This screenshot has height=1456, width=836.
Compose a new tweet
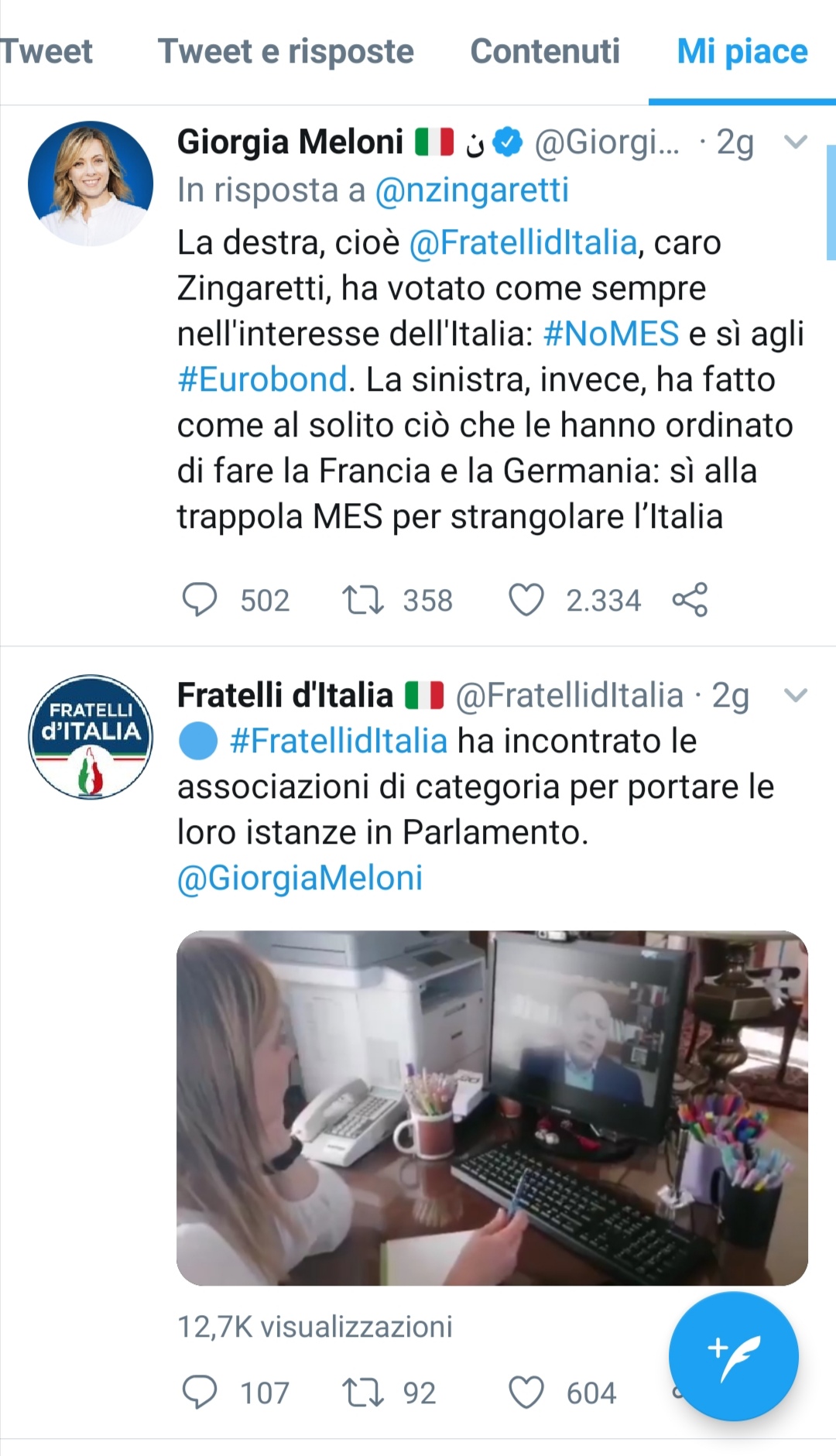click(733, 1356)
